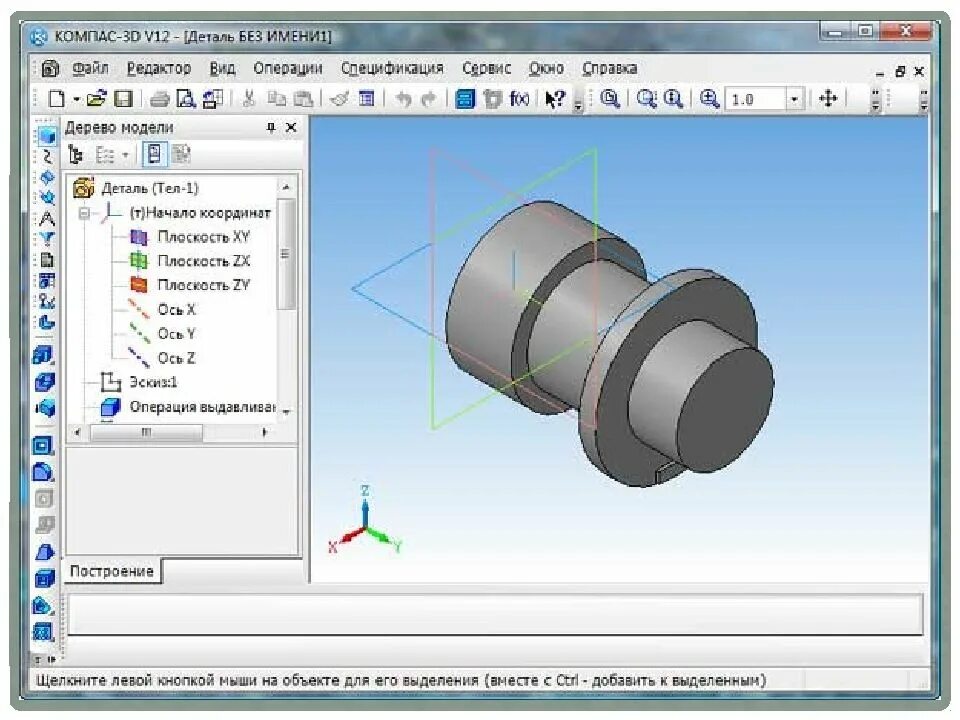Open the Редактор menu
This screenshot has height=720, width=960.
[159, 68]
